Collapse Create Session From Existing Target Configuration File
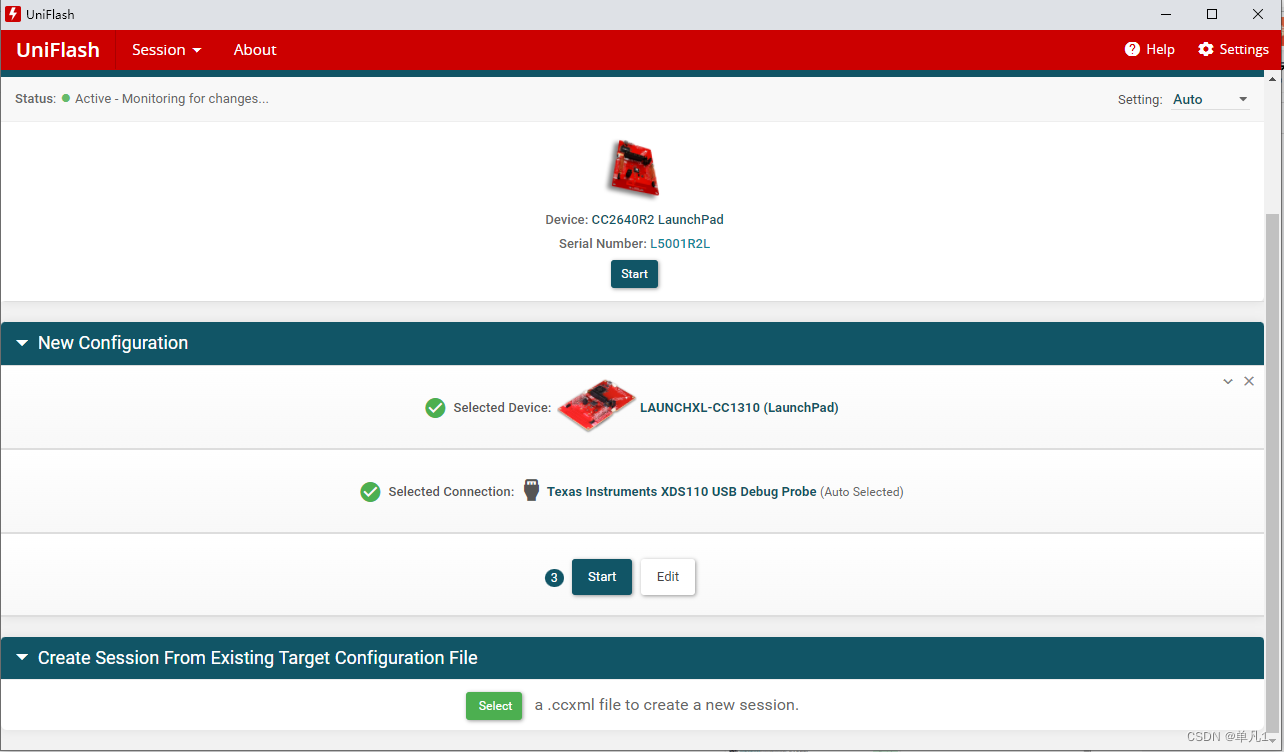This screenshot has width=1284, height=752. (x=22, y=658)
